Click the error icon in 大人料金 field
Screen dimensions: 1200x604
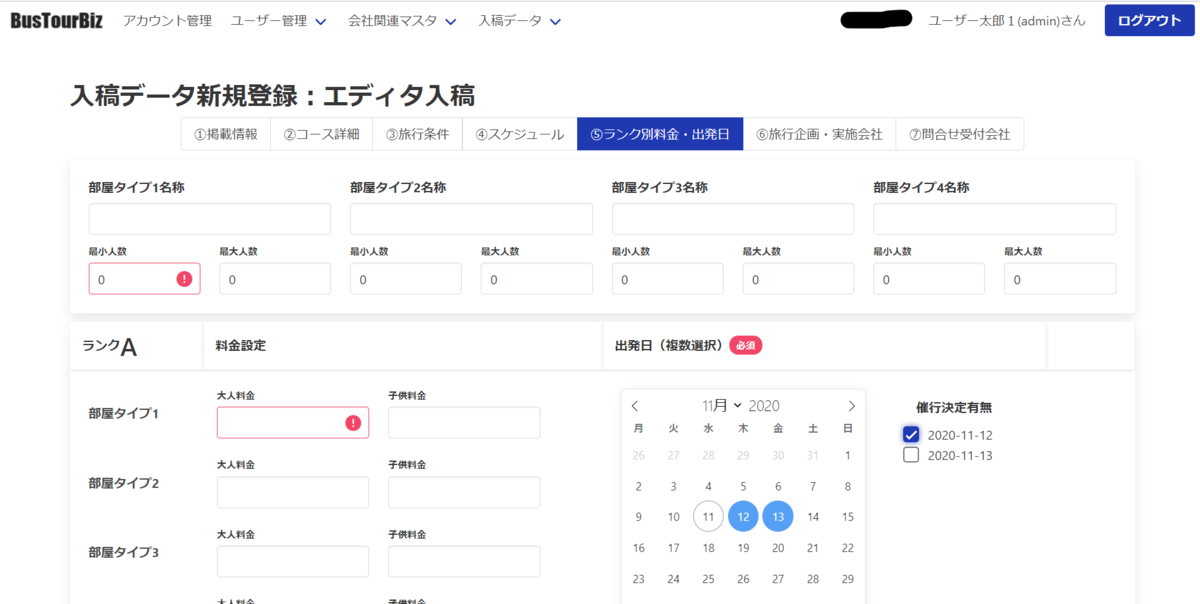(351, 422)
